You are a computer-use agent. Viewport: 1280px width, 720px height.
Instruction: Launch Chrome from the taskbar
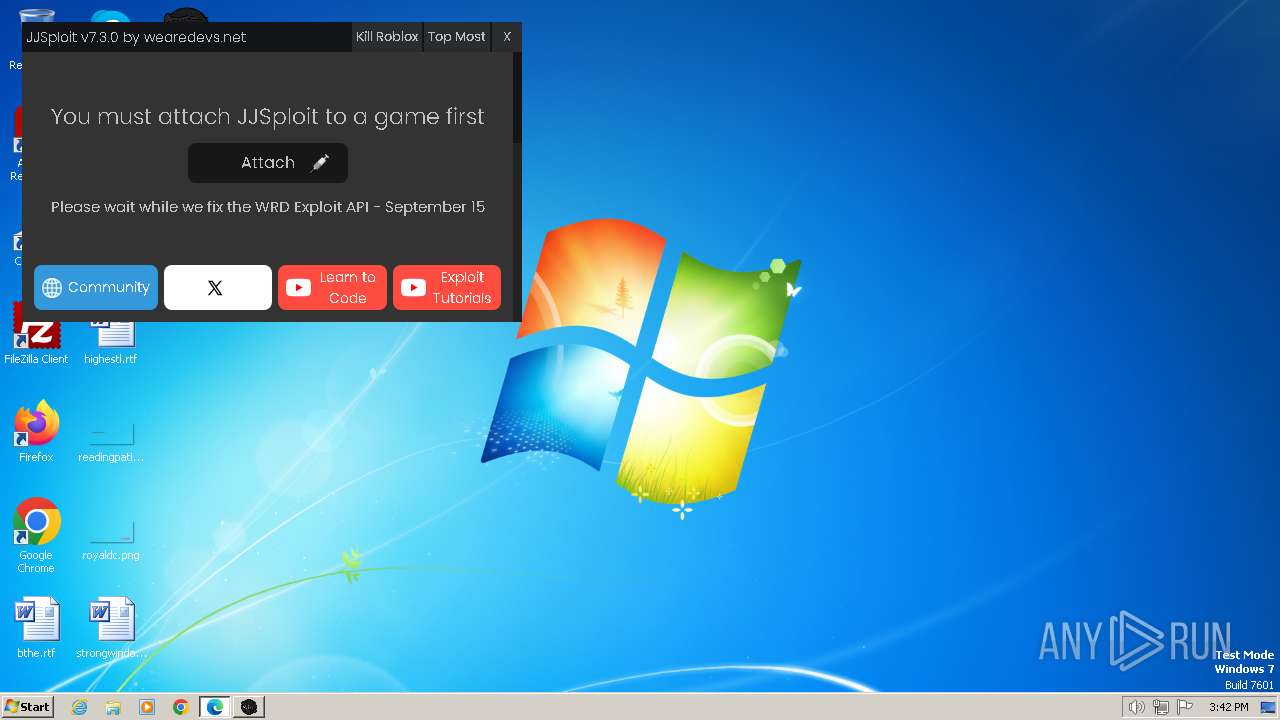181,707
